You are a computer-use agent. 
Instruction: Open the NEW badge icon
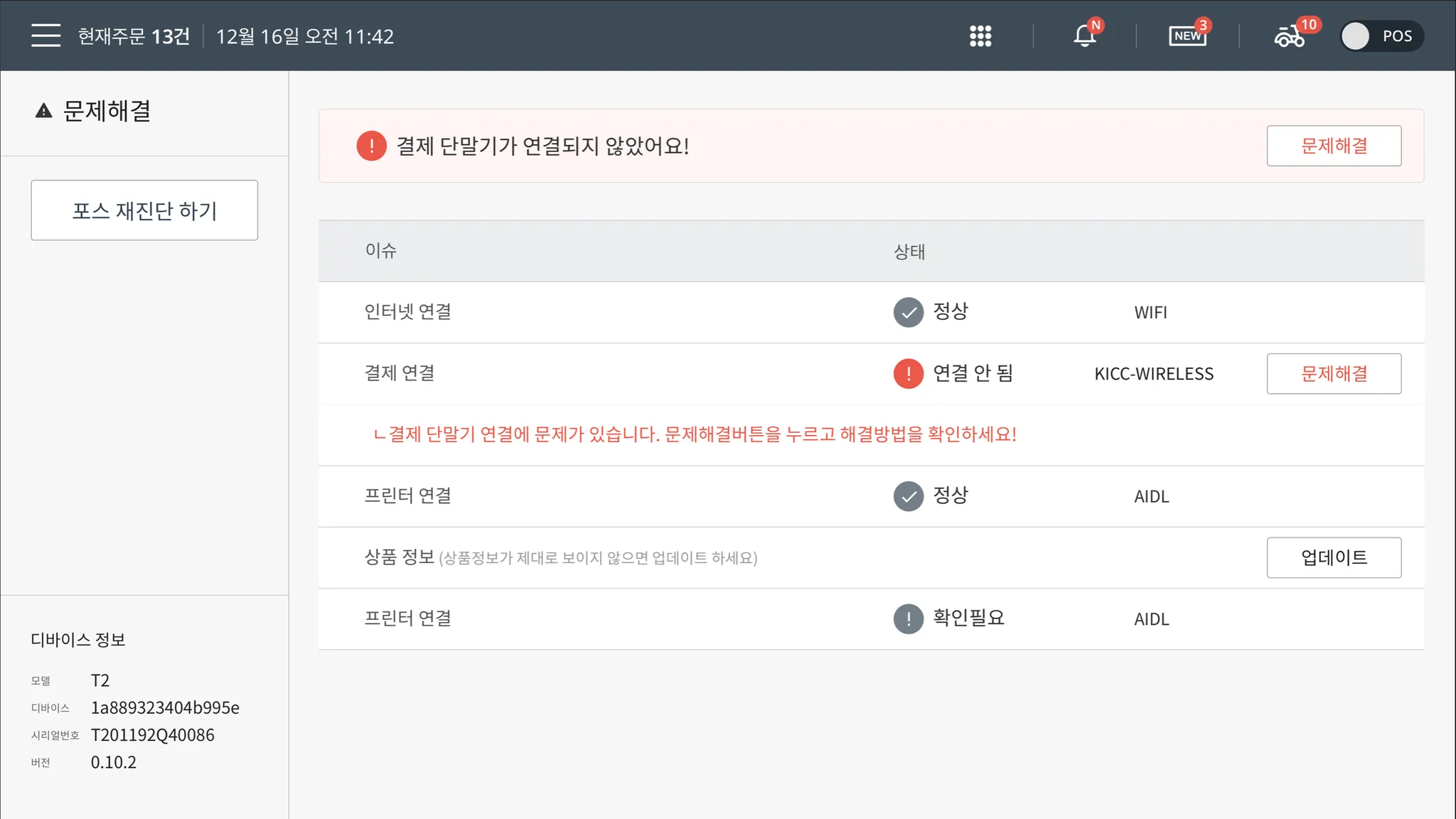pyautogui.click(x=1187, y=36)
